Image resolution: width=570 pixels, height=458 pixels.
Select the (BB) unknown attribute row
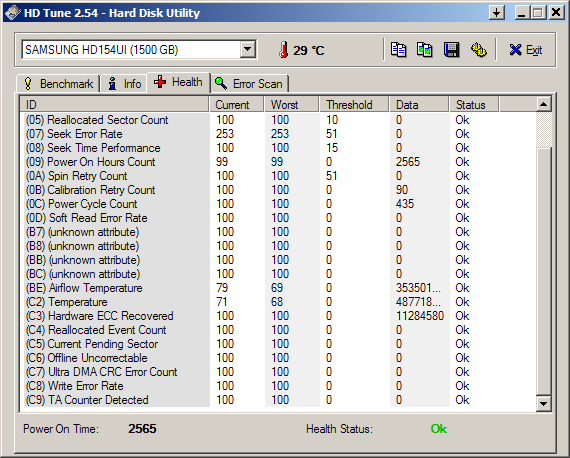point(278,260)
